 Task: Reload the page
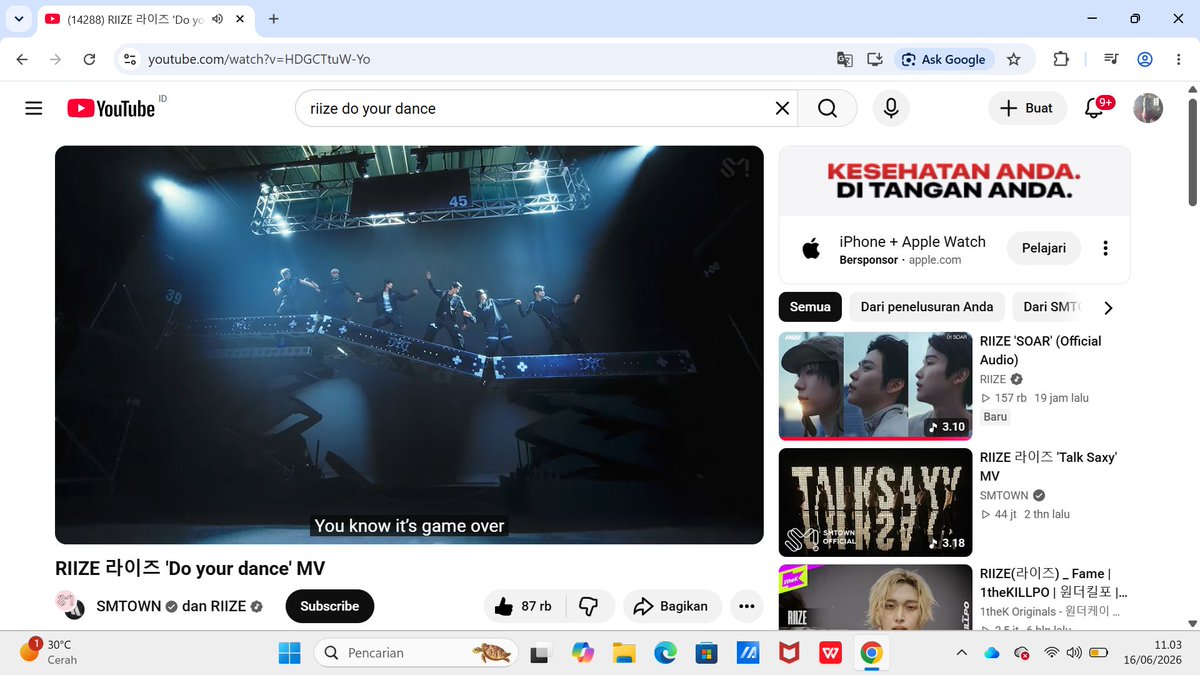[89, 59]
